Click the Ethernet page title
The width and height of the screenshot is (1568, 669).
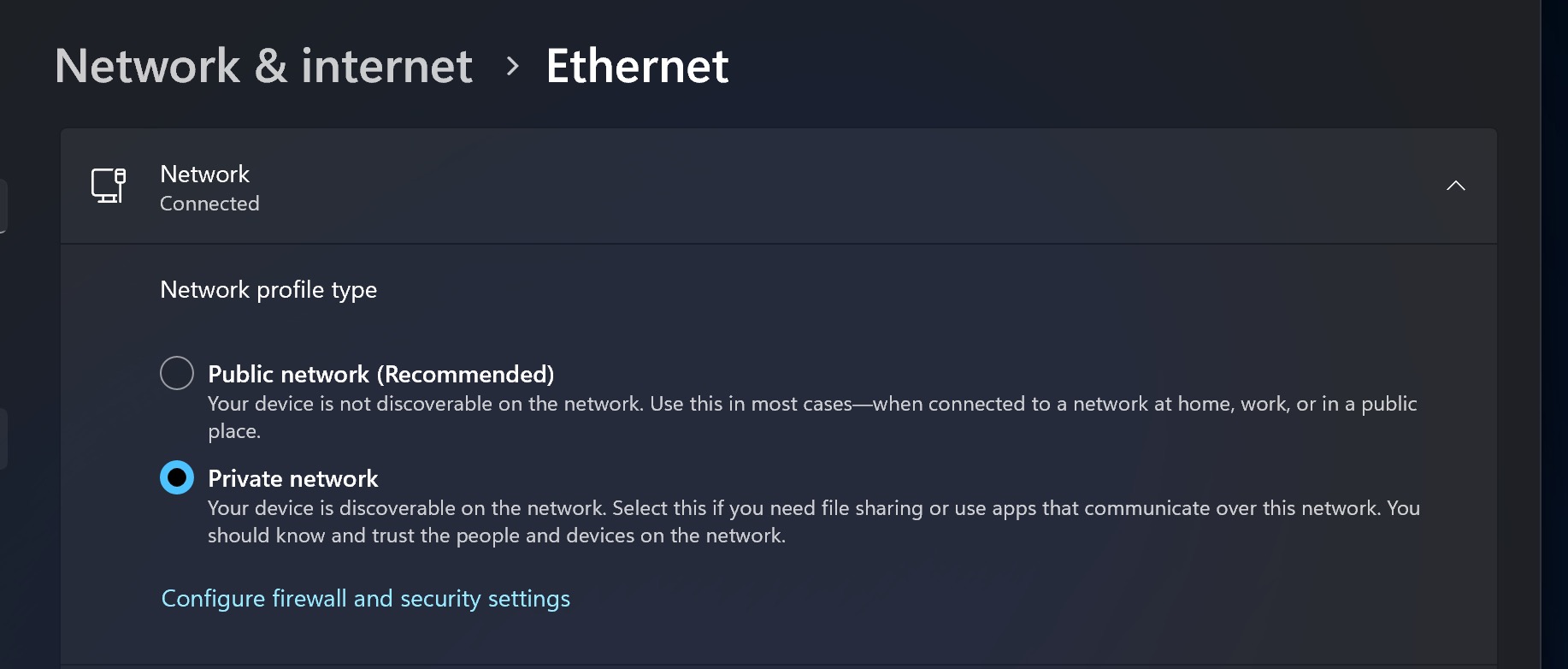(637, 66)
